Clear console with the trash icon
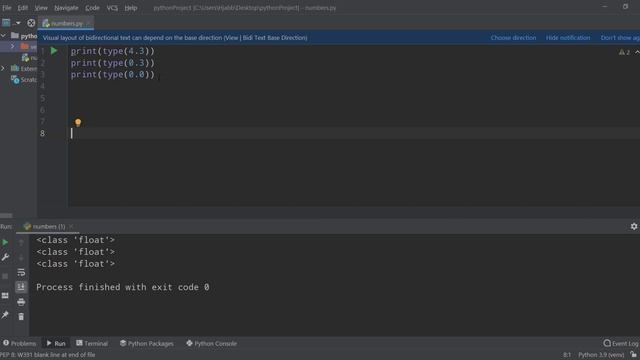This screenshot has width=640, height=360. click(x=21, y=317)
